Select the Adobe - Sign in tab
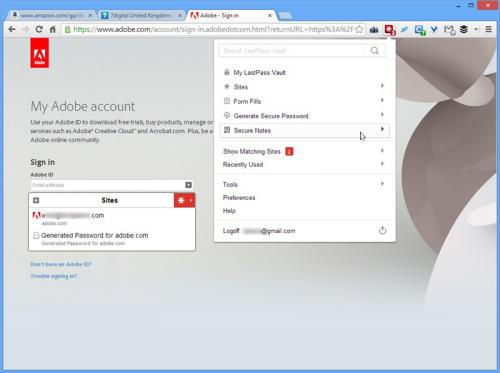500x373 pixels. [232, 15]
